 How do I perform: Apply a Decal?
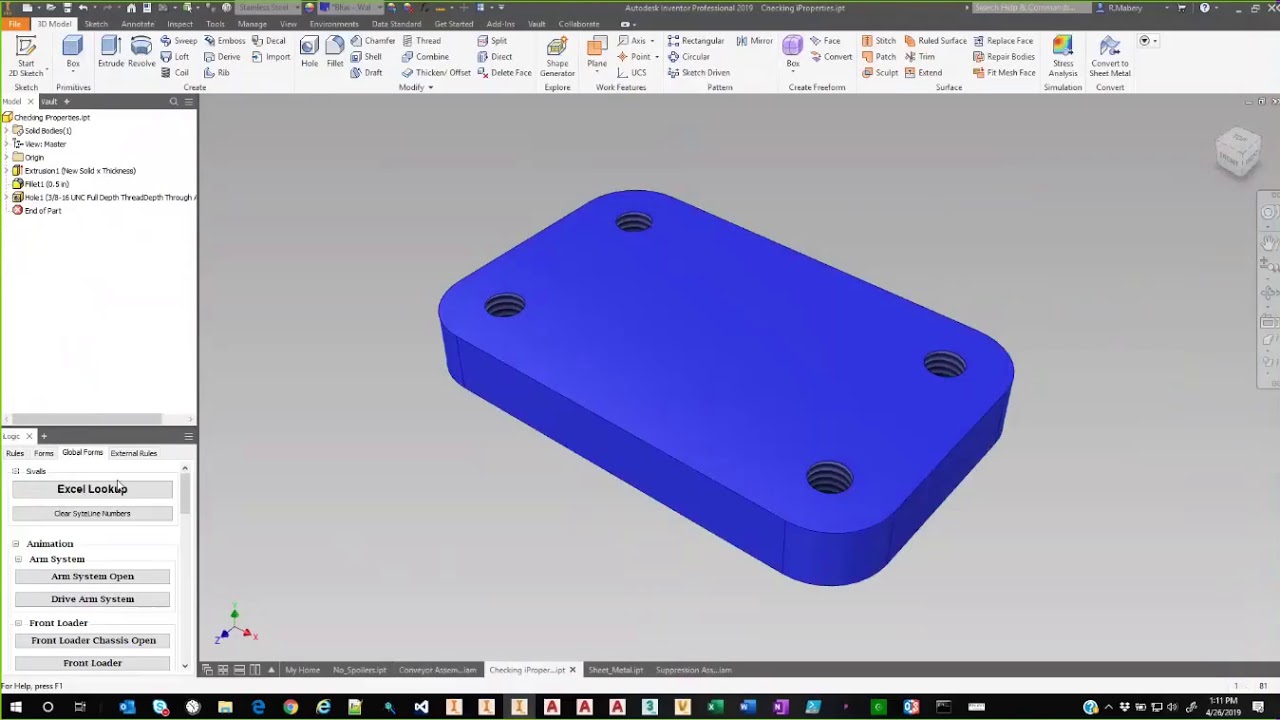click(268, 41)
